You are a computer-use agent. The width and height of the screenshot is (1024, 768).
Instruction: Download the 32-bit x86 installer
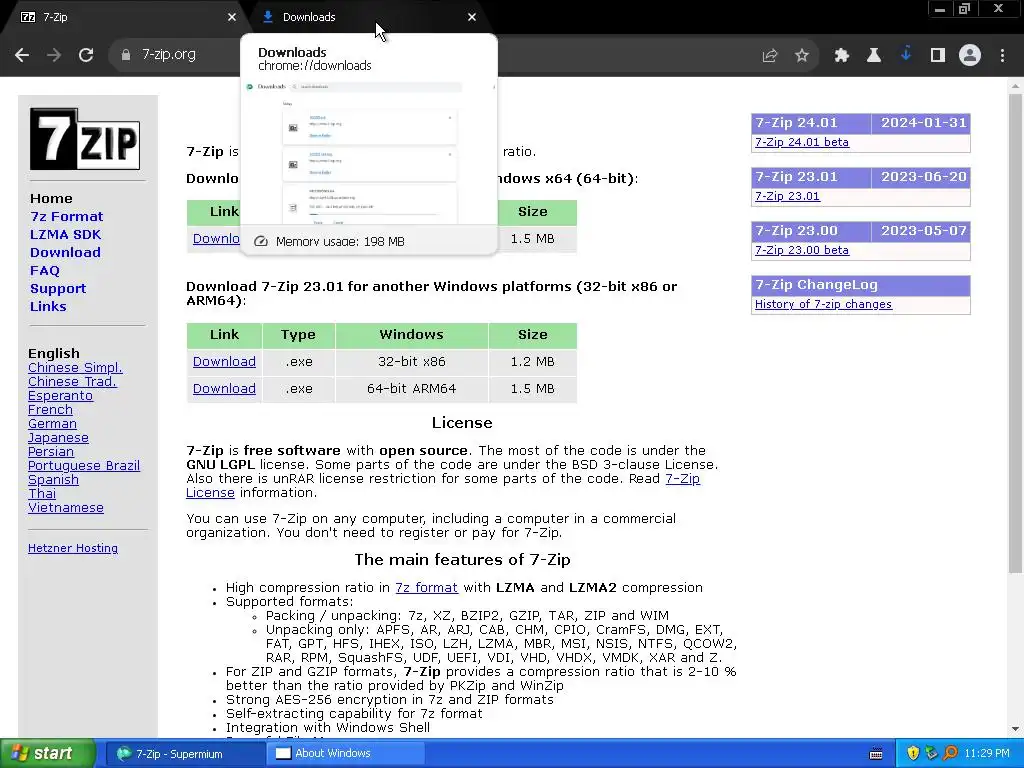pos(224,362)
